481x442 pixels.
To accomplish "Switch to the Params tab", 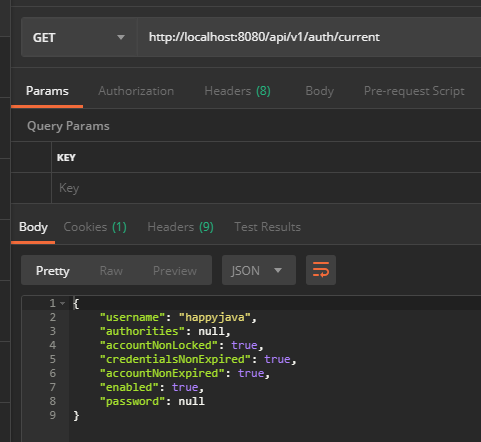I will 47,91.
